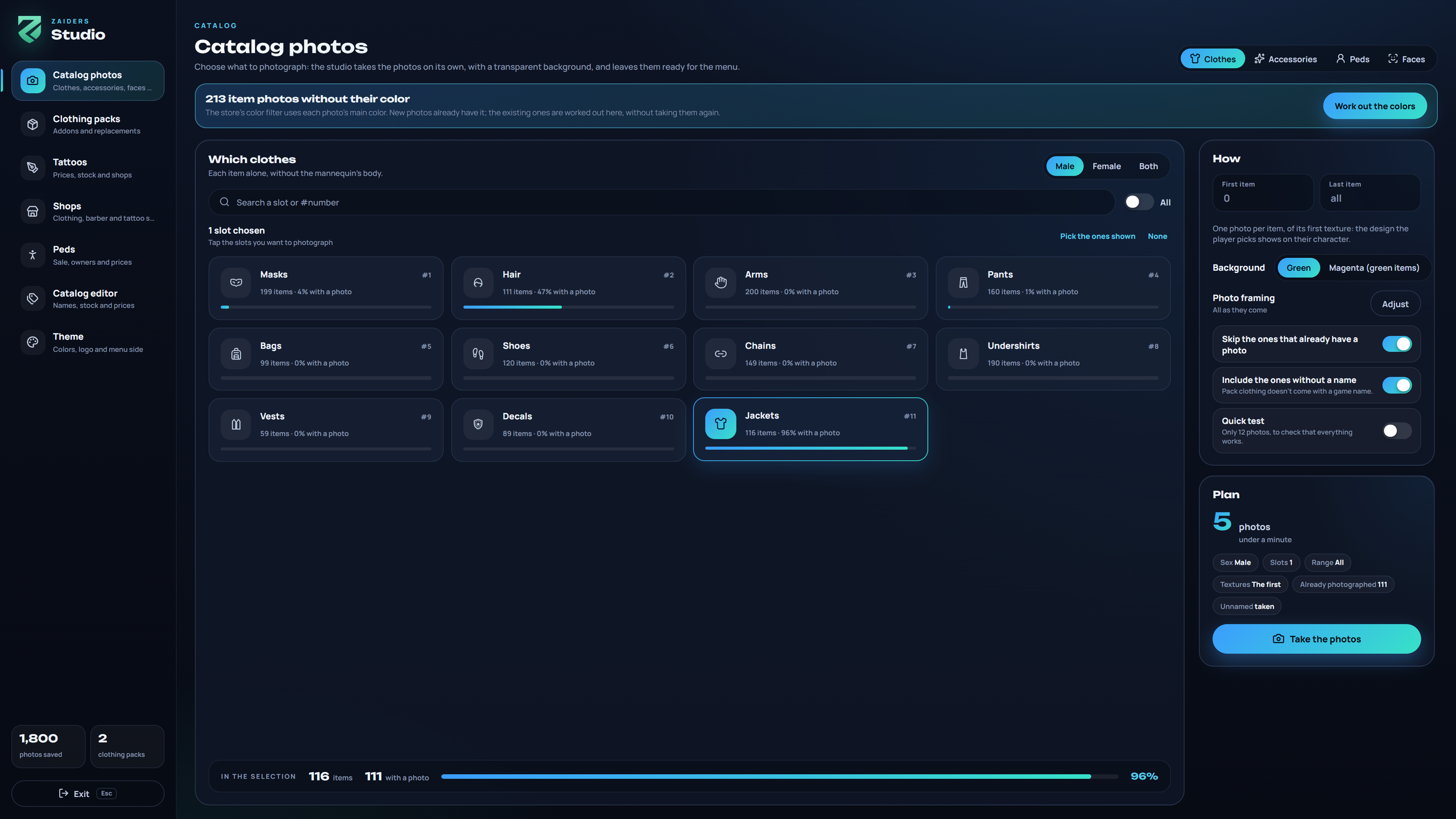Click the selection 96% progress bar

coord(779,776)
